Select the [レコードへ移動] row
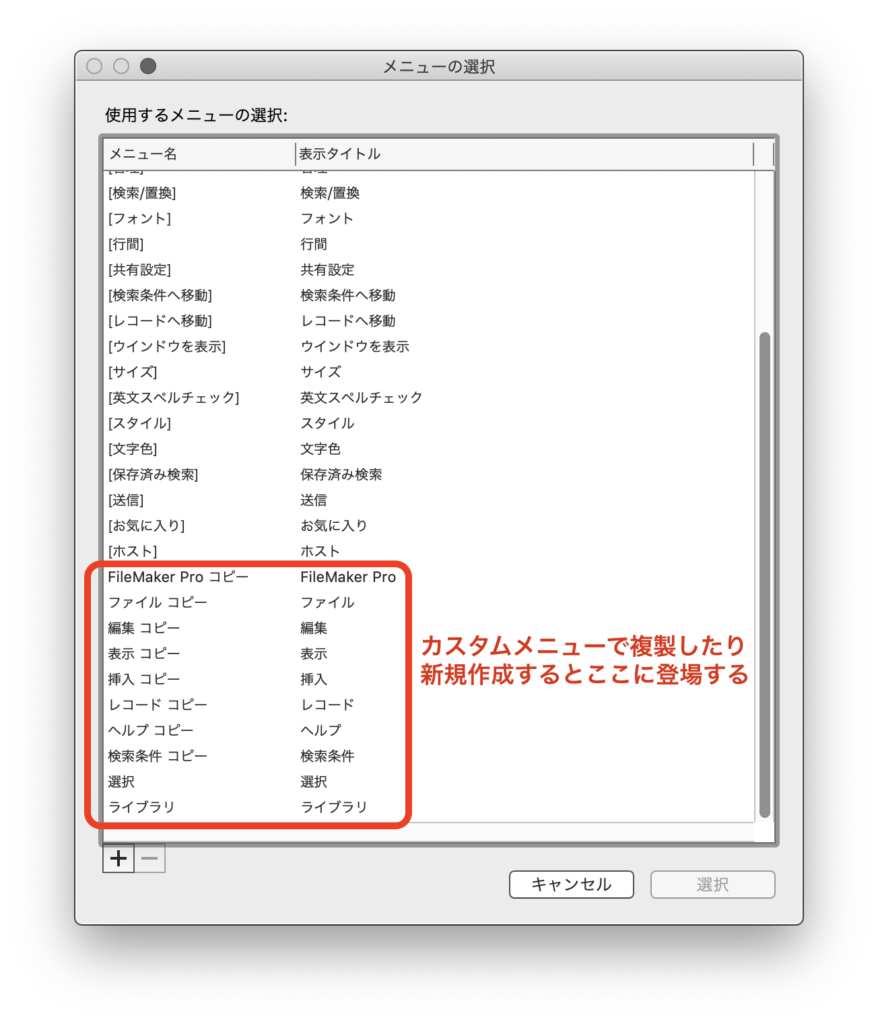Viewport: 878px width, 1024px height. click(x=429, y=321)
